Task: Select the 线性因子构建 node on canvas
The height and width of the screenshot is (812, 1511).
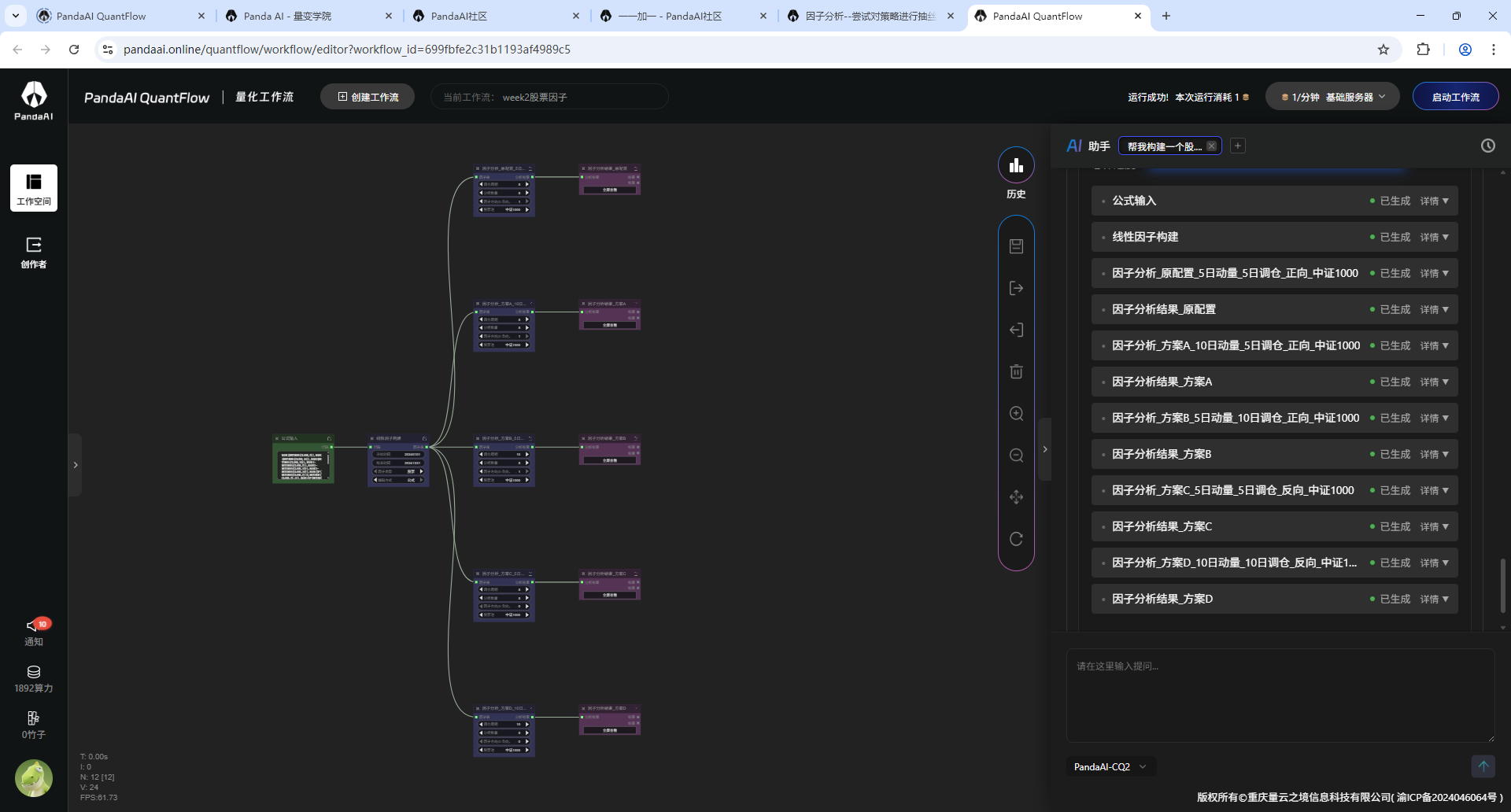Action: click(x=398, y=460)
